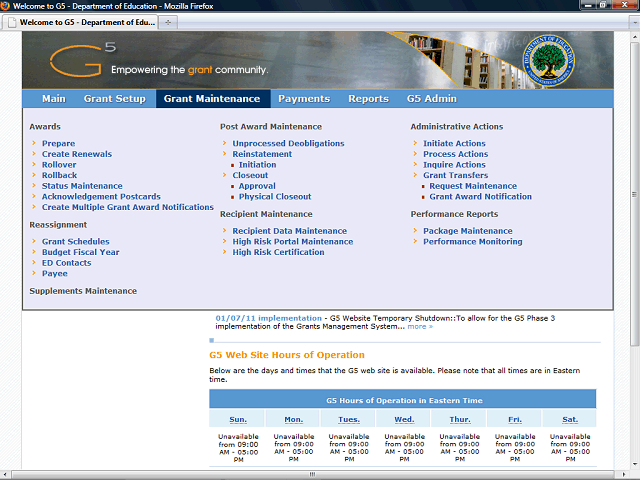Go to Unprocessed Deobligations

click(x=288, y=144)
